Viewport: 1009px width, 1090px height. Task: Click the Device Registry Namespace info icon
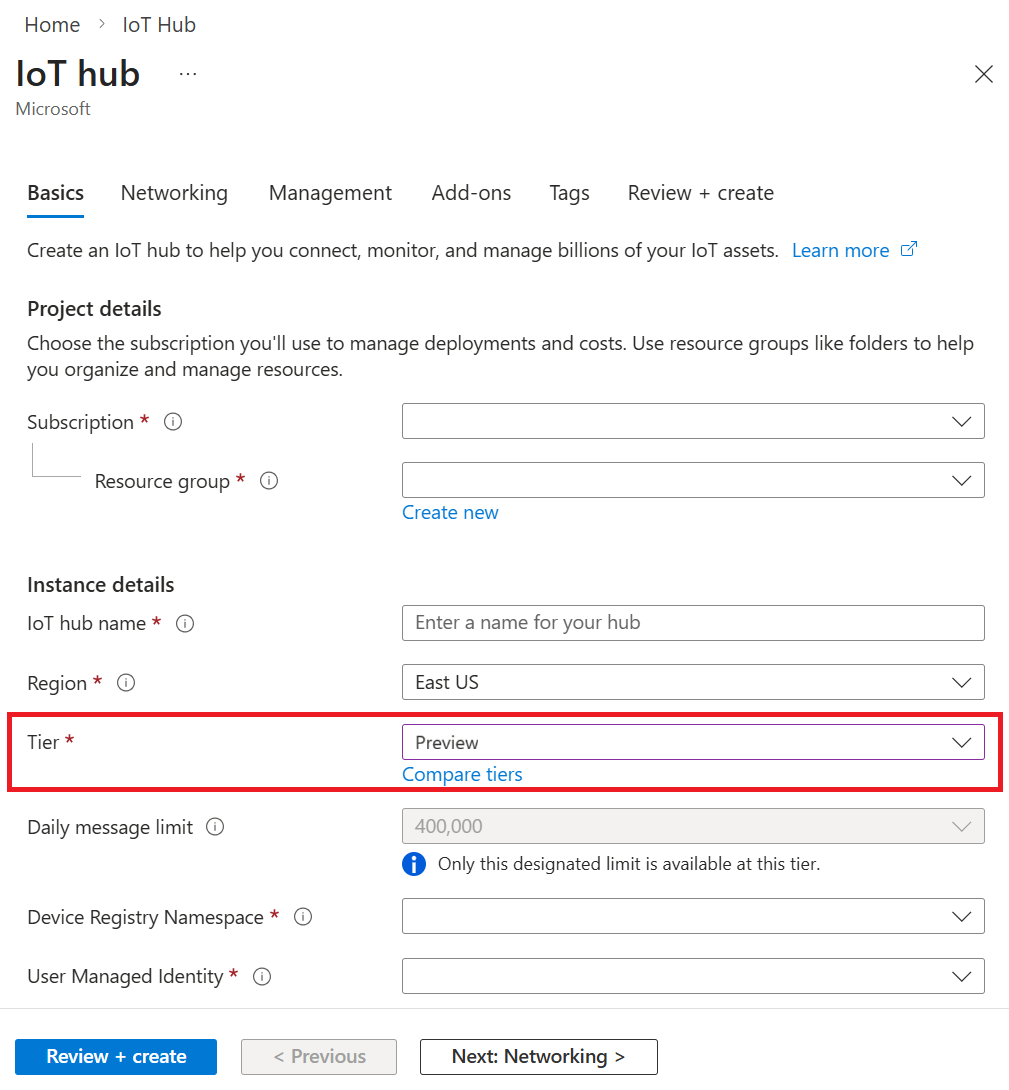pyautogui.click(x=302, y=917)
